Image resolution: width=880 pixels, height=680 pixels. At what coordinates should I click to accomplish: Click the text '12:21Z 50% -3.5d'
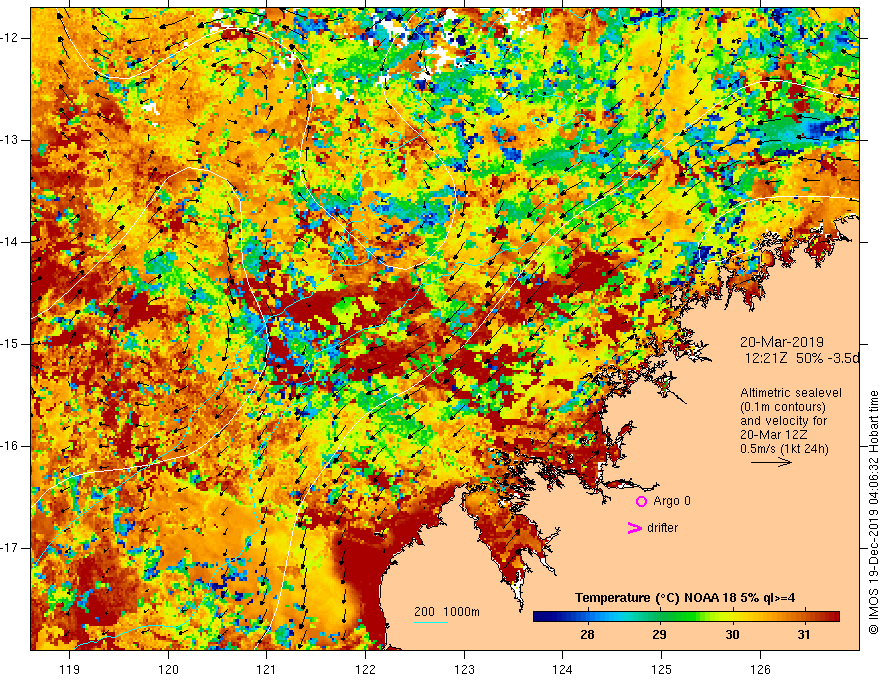(802, 359)
